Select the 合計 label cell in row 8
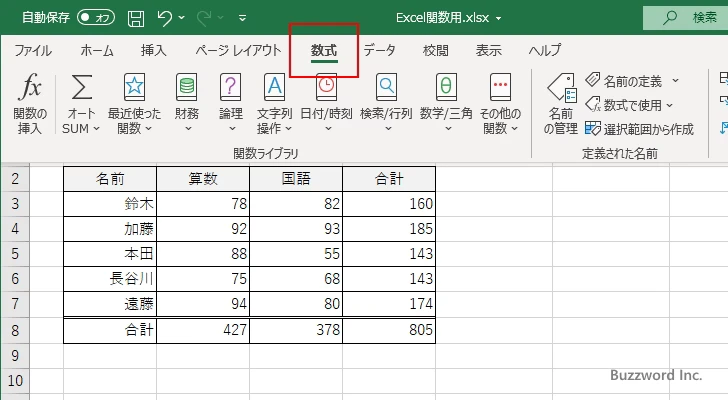Viewport: 728px width, 400px height. coord(110,330)
